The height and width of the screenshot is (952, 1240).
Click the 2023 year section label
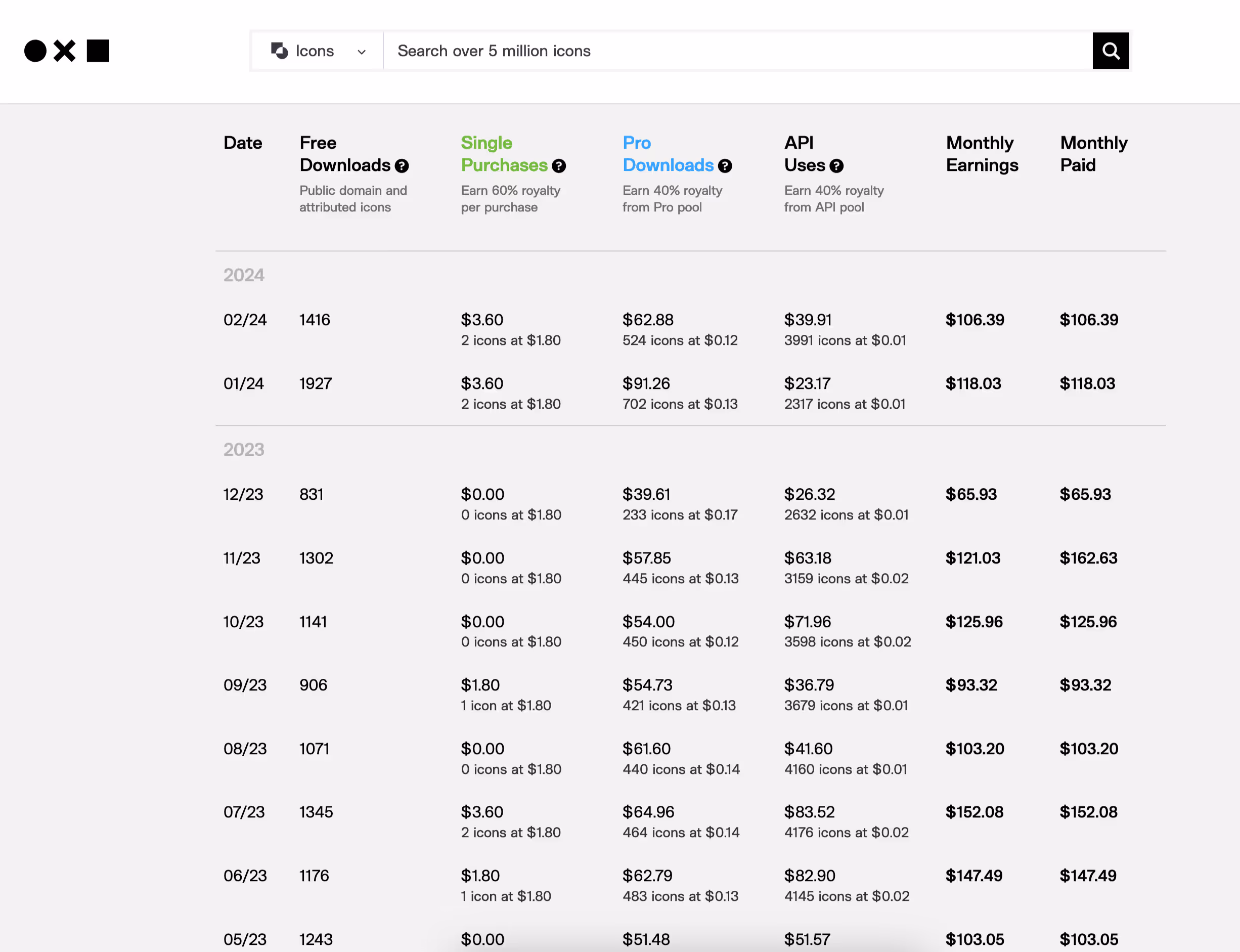pyautogui.click(x=244, y=450)
